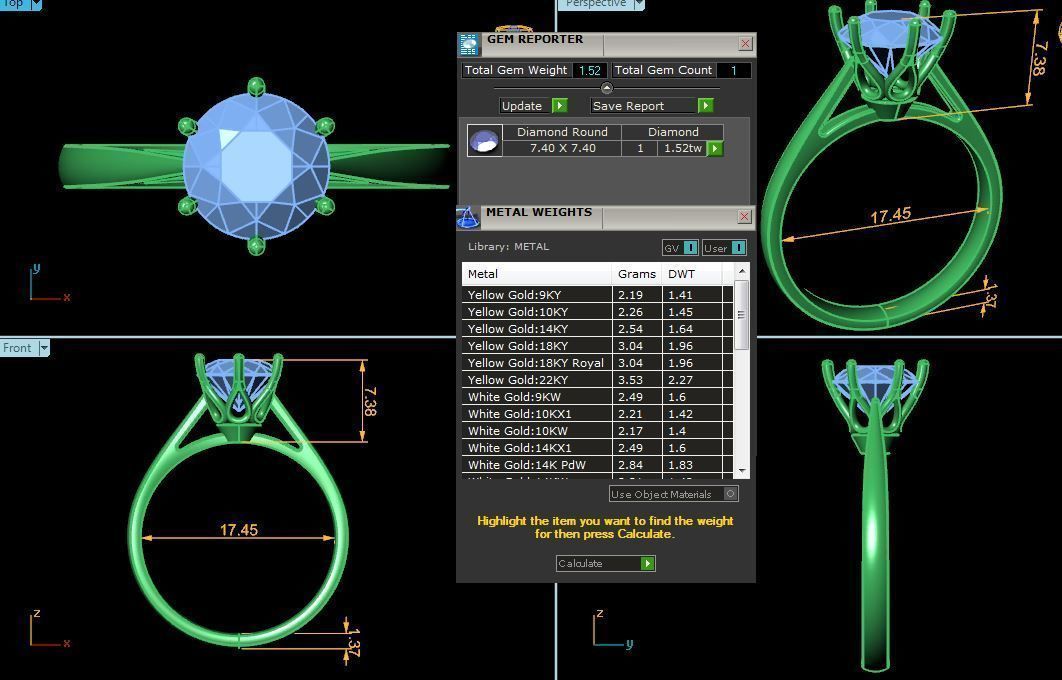This screenshot has width=1062, height=680.
Task: Select the 1.37 dimension in Front viewport
Action: click(353, 643)
